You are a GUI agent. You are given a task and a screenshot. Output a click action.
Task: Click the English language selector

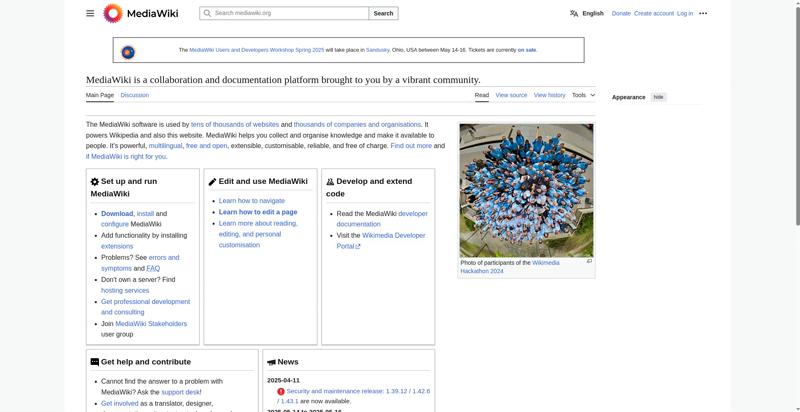coord(593,13)
